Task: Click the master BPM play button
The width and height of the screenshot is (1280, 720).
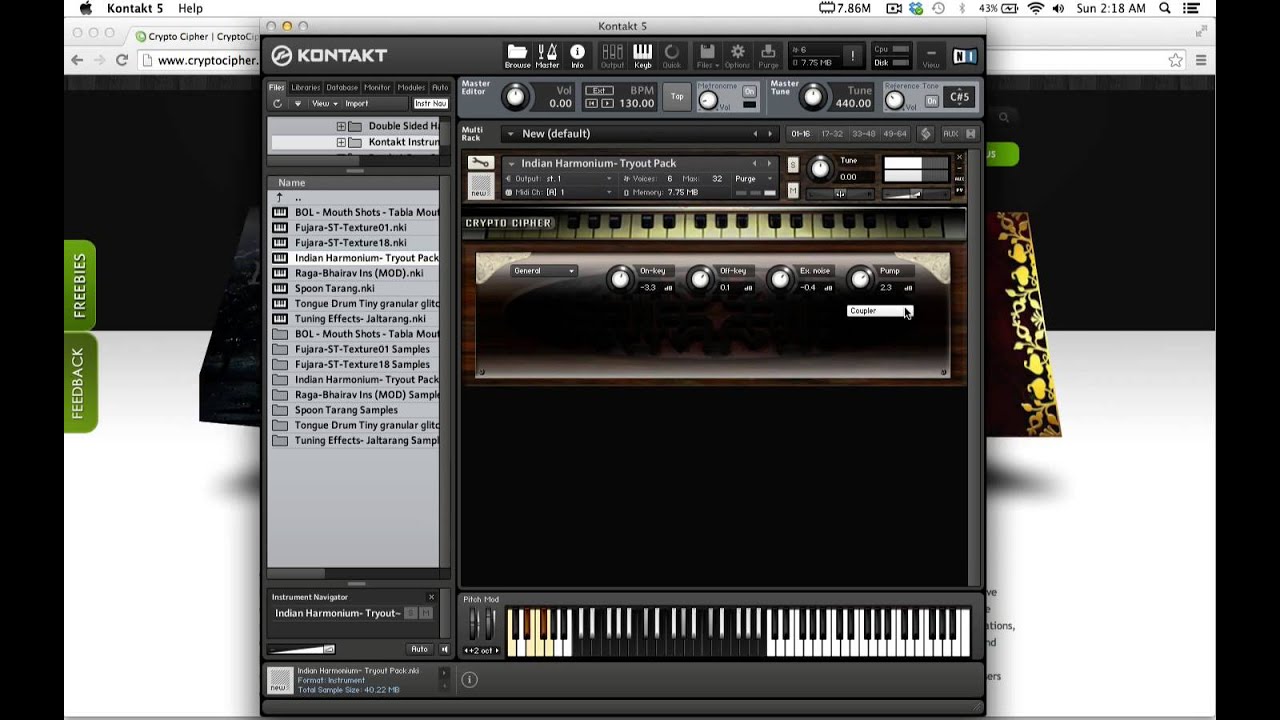Action: tap(605, 103)
